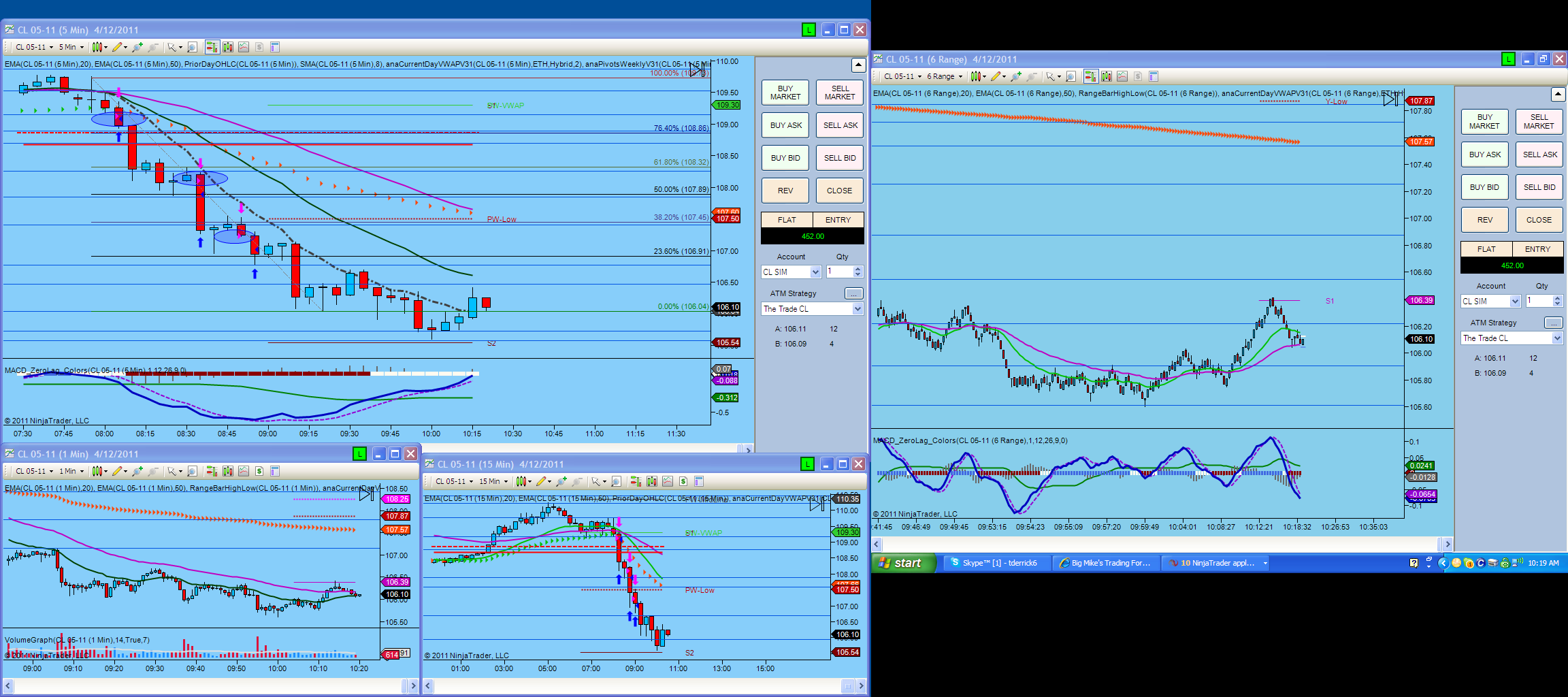Open Properties icon in 6 Range chart toolbar
1568x697 pixels.
pyautogui.click(x=1153, y=76)
